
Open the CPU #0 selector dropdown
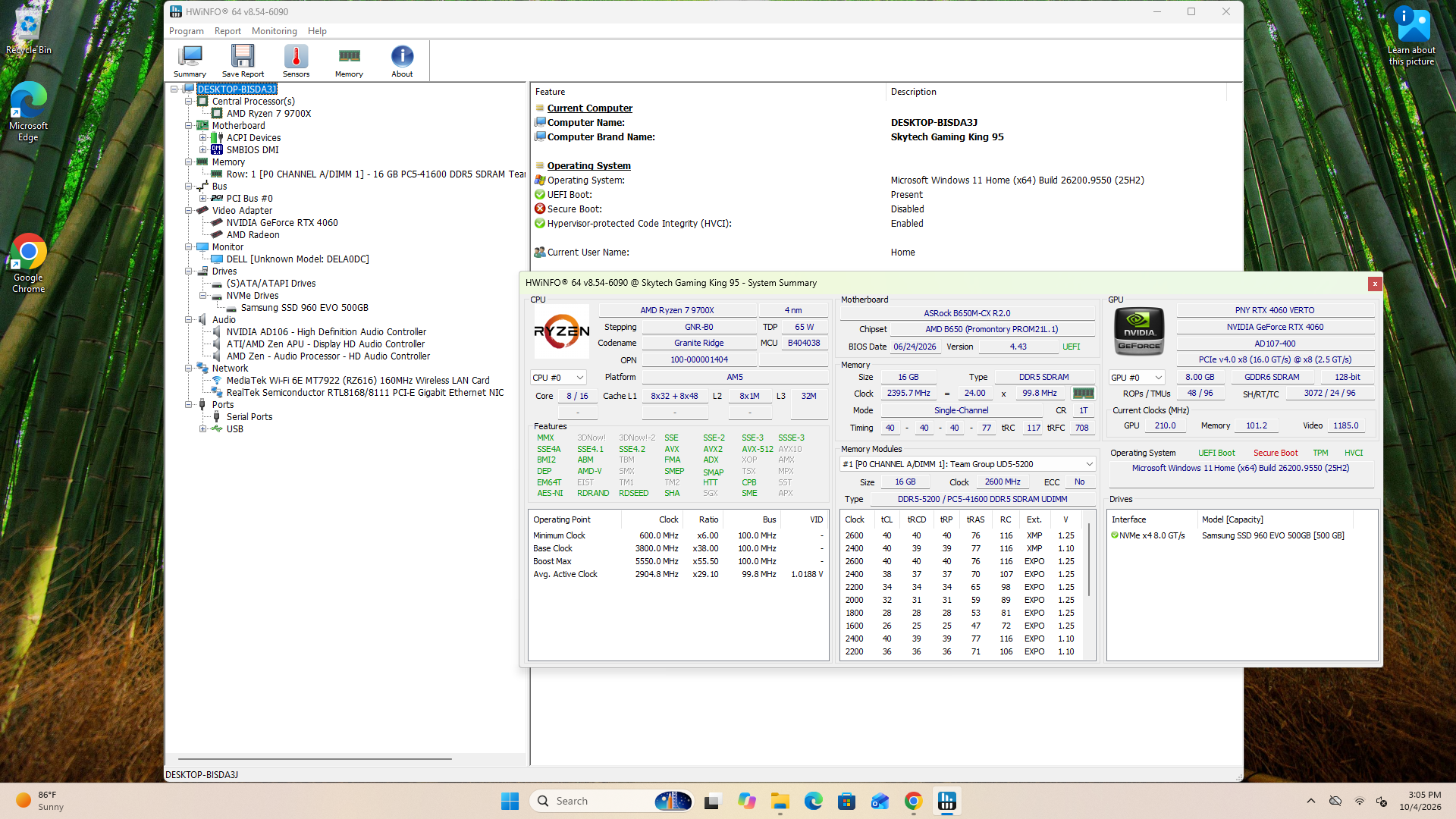pyautogui.click(x=558, y=378)
